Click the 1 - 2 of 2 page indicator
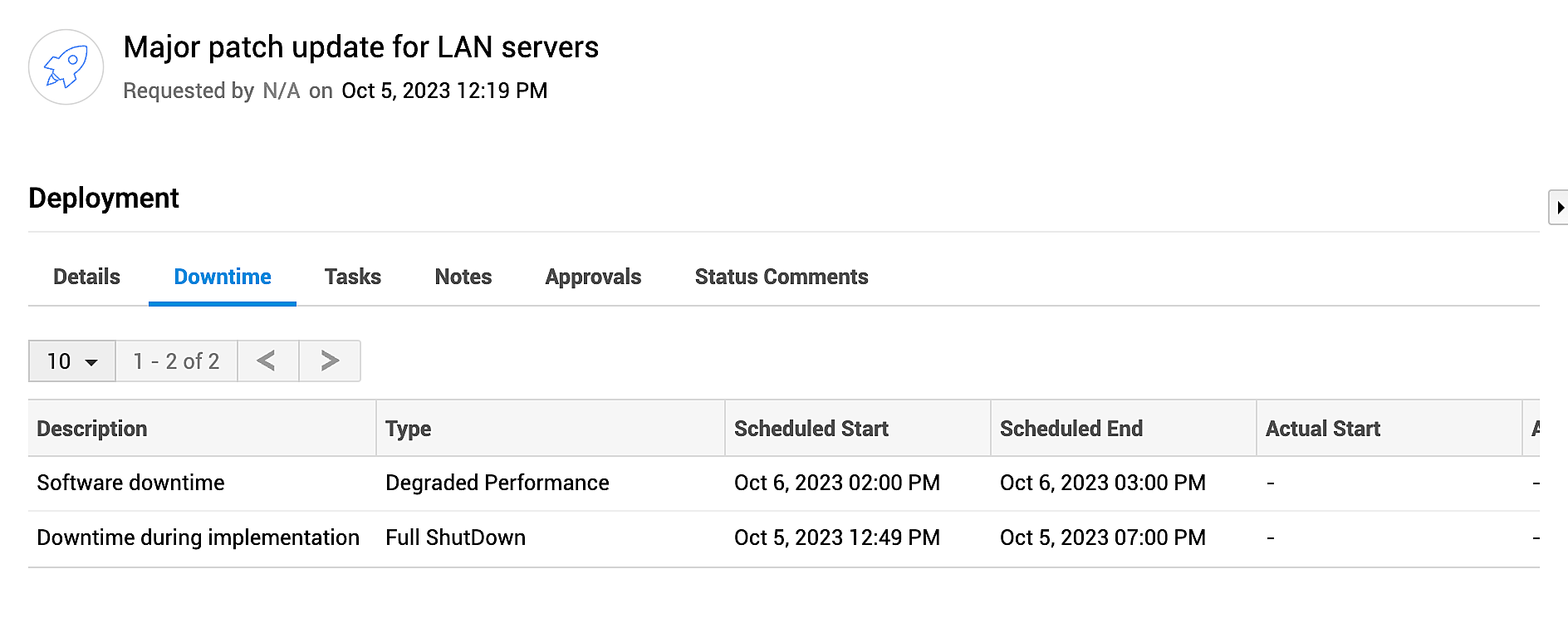 [x=176, y=361]
